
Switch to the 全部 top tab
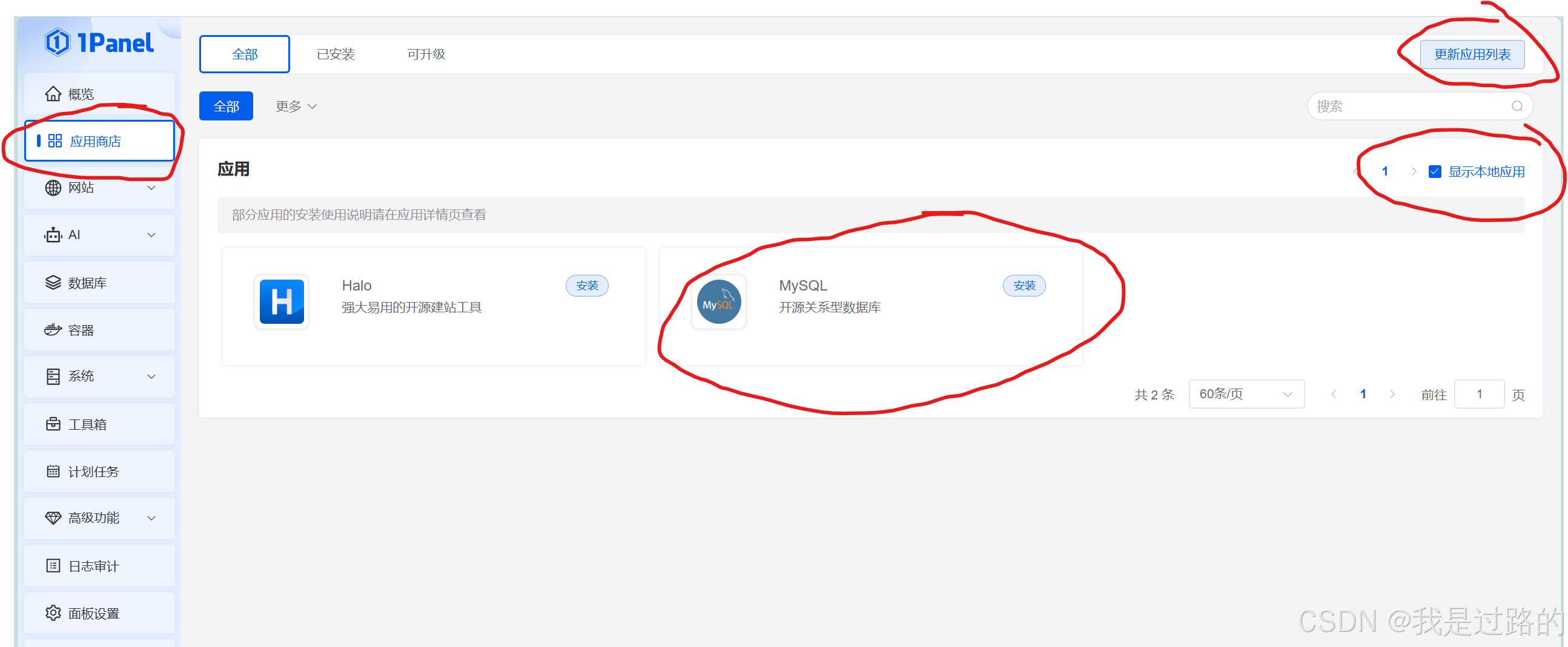pyautogui.click(x=245, y=54)
